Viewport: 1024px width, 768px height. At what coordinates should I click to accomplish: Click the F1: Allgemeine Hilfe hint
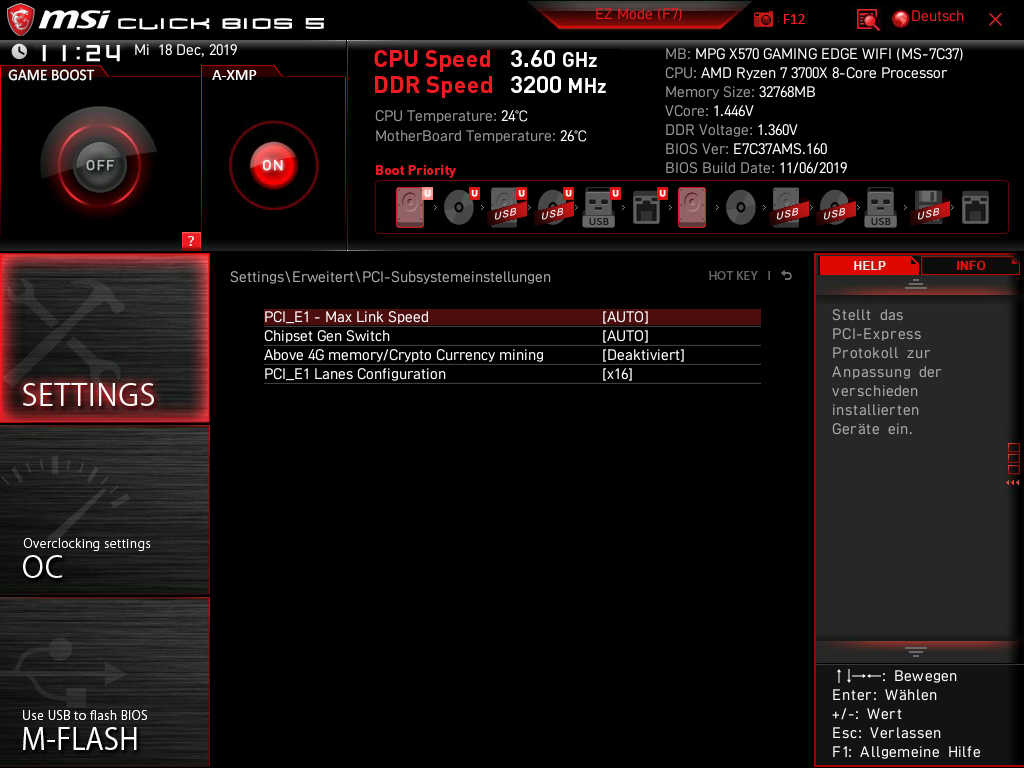click(x=906, y=752)
